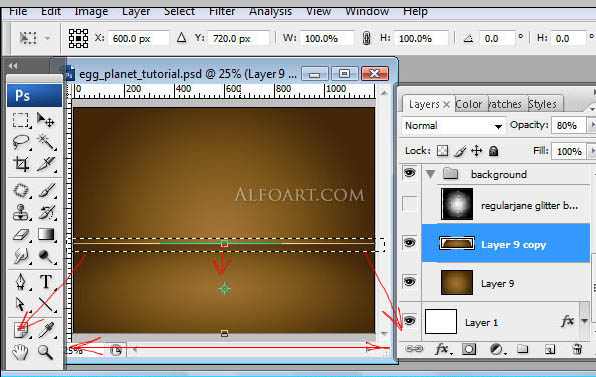Create a new group folder

coord(523,349)
